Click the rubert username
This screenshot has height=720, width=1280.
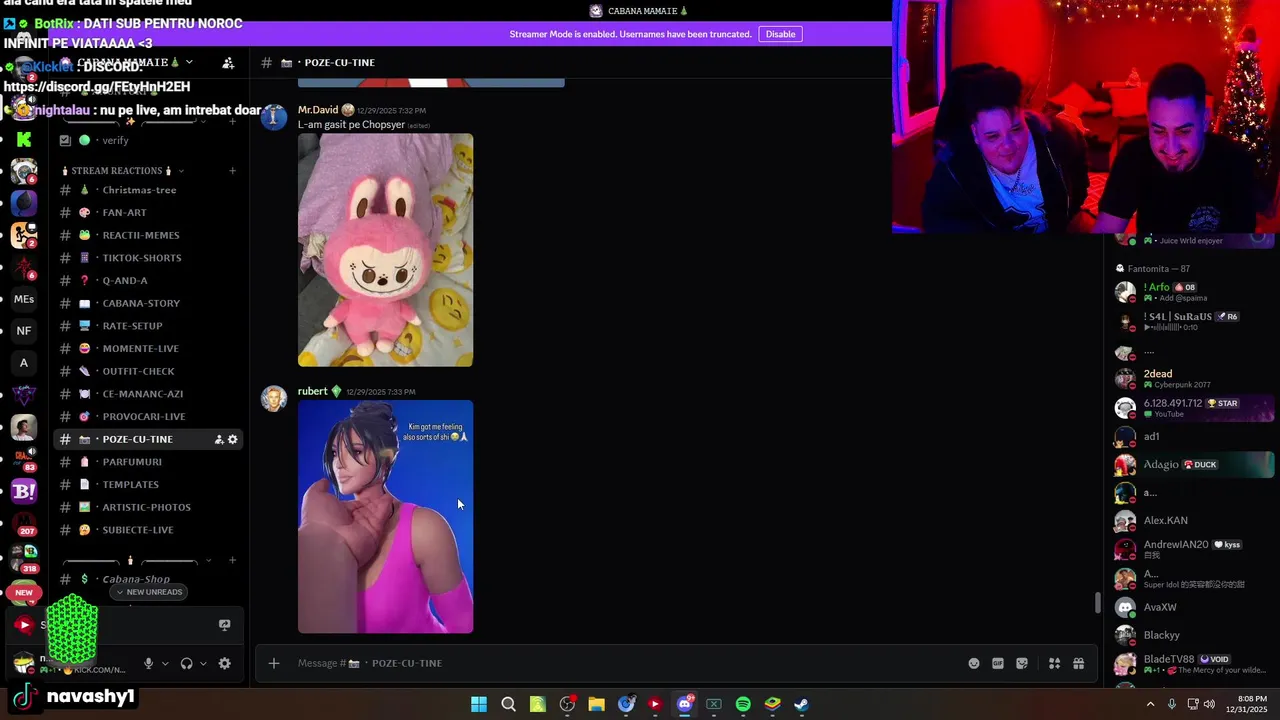pos(312,391)
